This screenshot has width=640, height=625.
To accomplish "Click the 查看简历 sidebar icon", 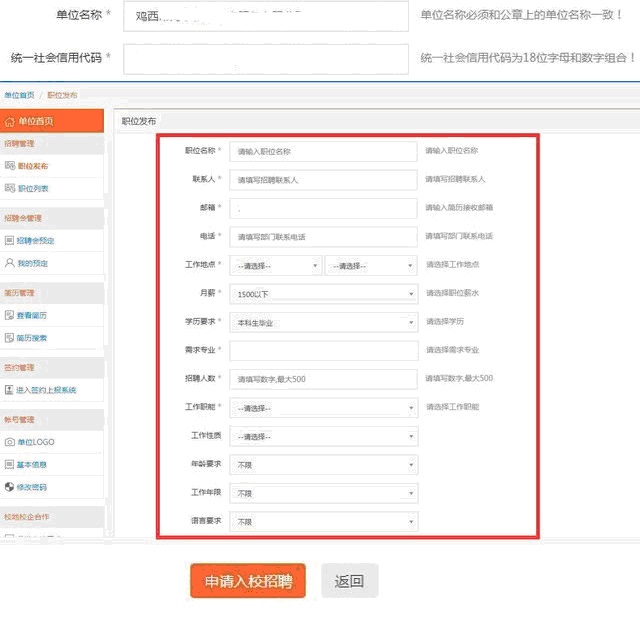I will coord(10,315).
